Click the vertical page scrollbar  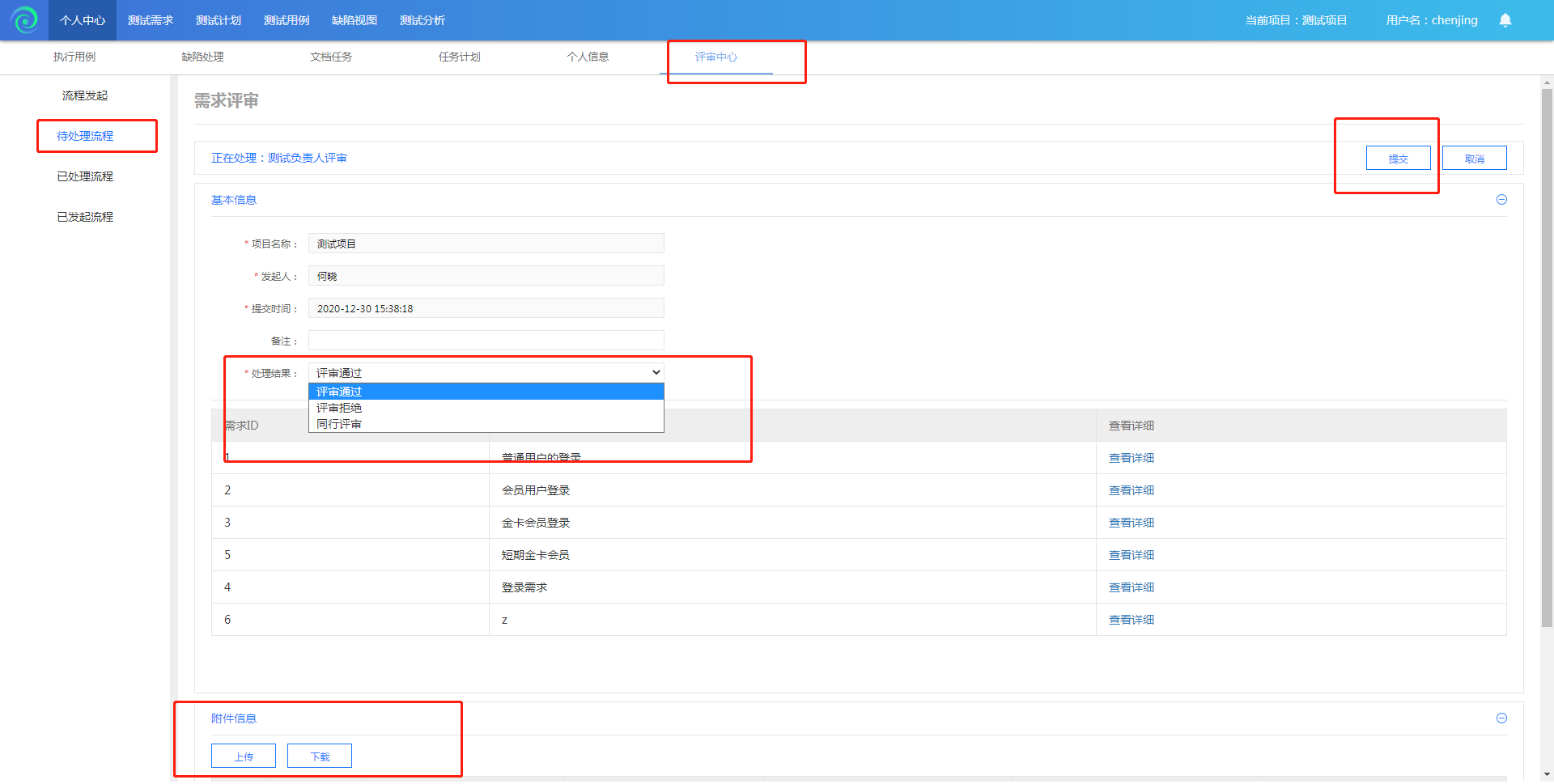coord(1547,356)
